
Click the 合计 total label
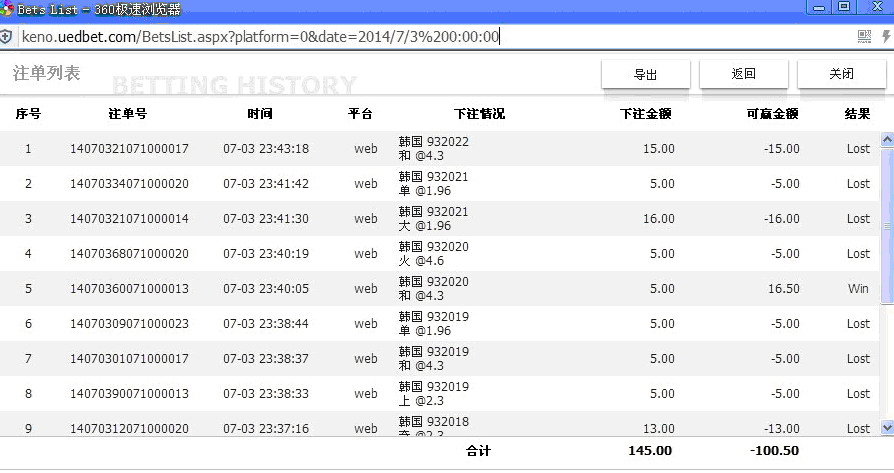click(478, 451)
